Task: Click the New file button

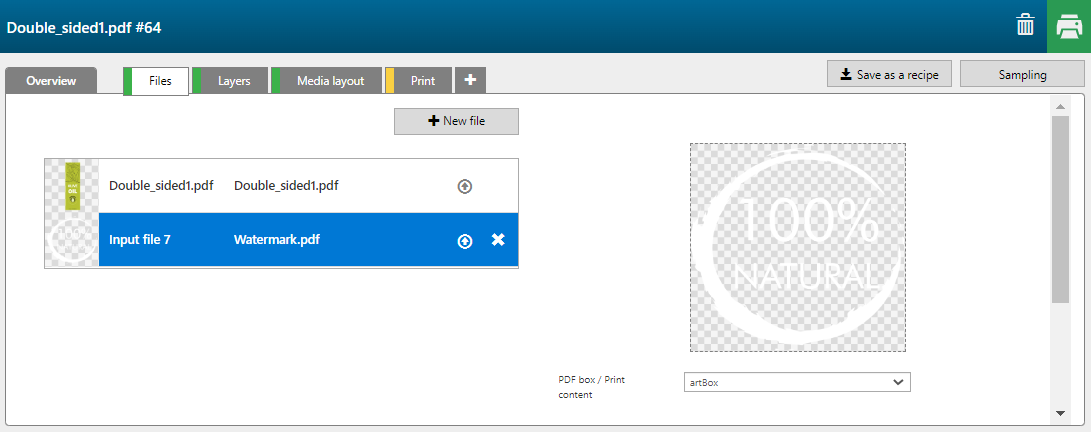Action: [456, 121]
